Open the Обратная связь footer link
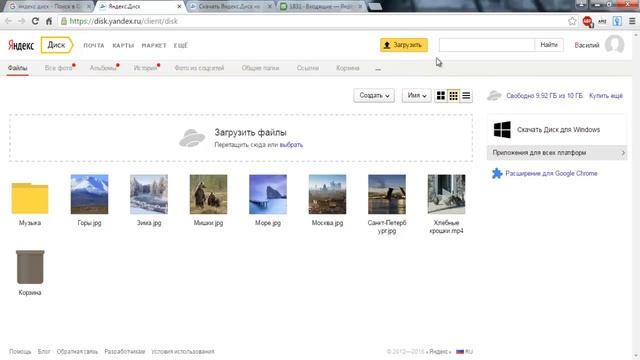The image size is (640, 360). pos(77,351)
